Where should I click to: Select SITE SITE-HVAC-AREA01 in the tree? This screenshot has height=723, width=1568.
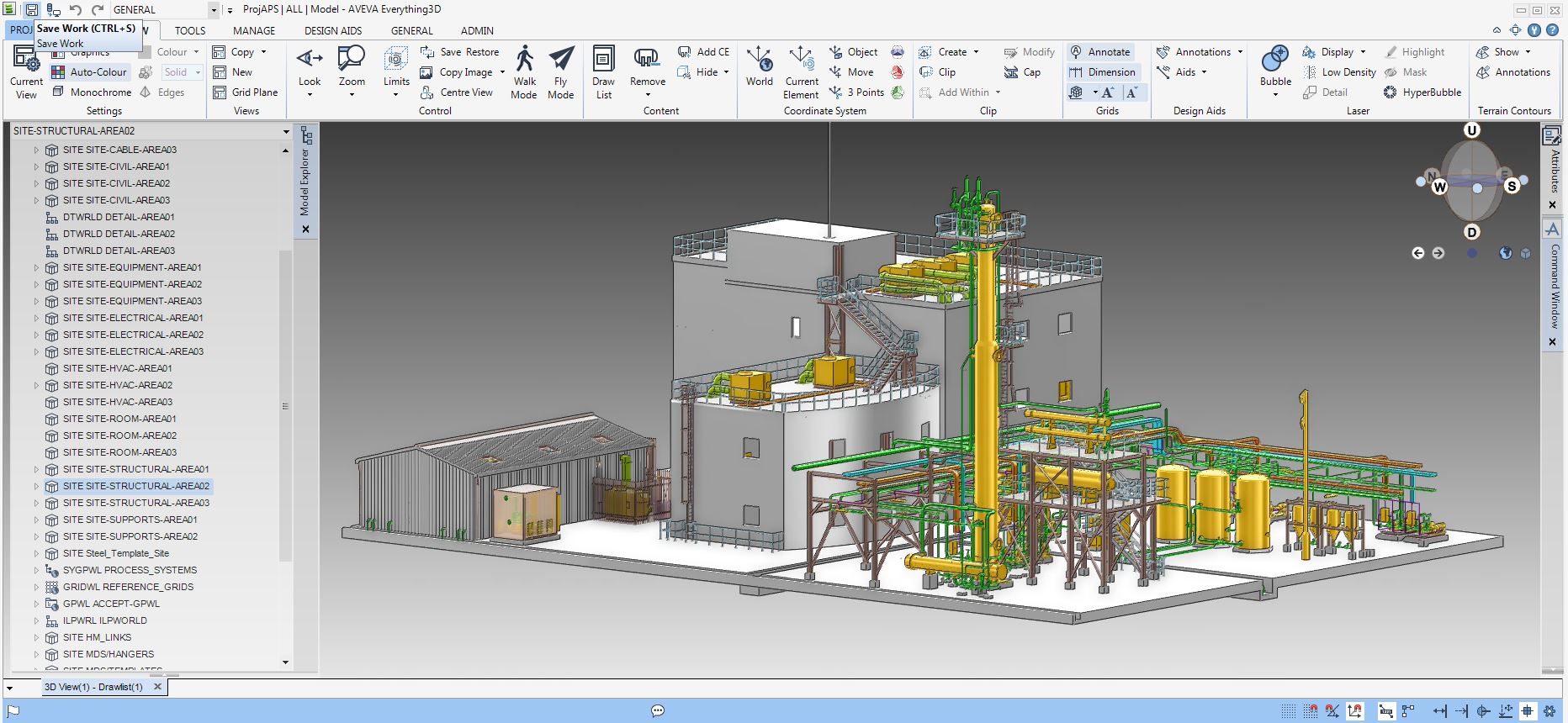(117, 368)
